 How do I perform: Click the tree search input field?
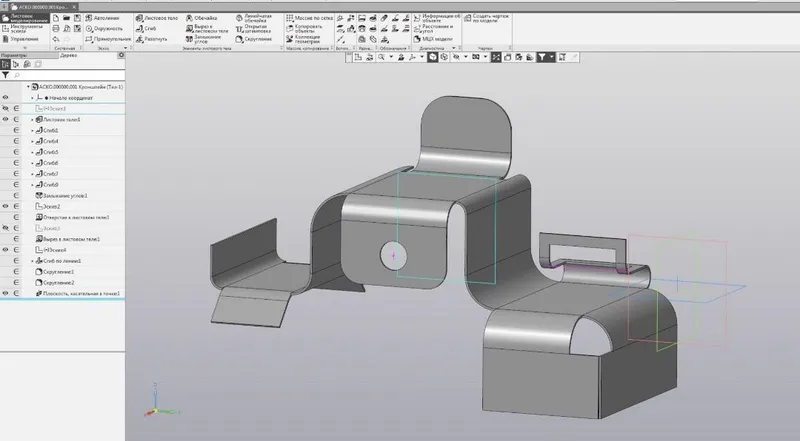click(x=67, y=75)
